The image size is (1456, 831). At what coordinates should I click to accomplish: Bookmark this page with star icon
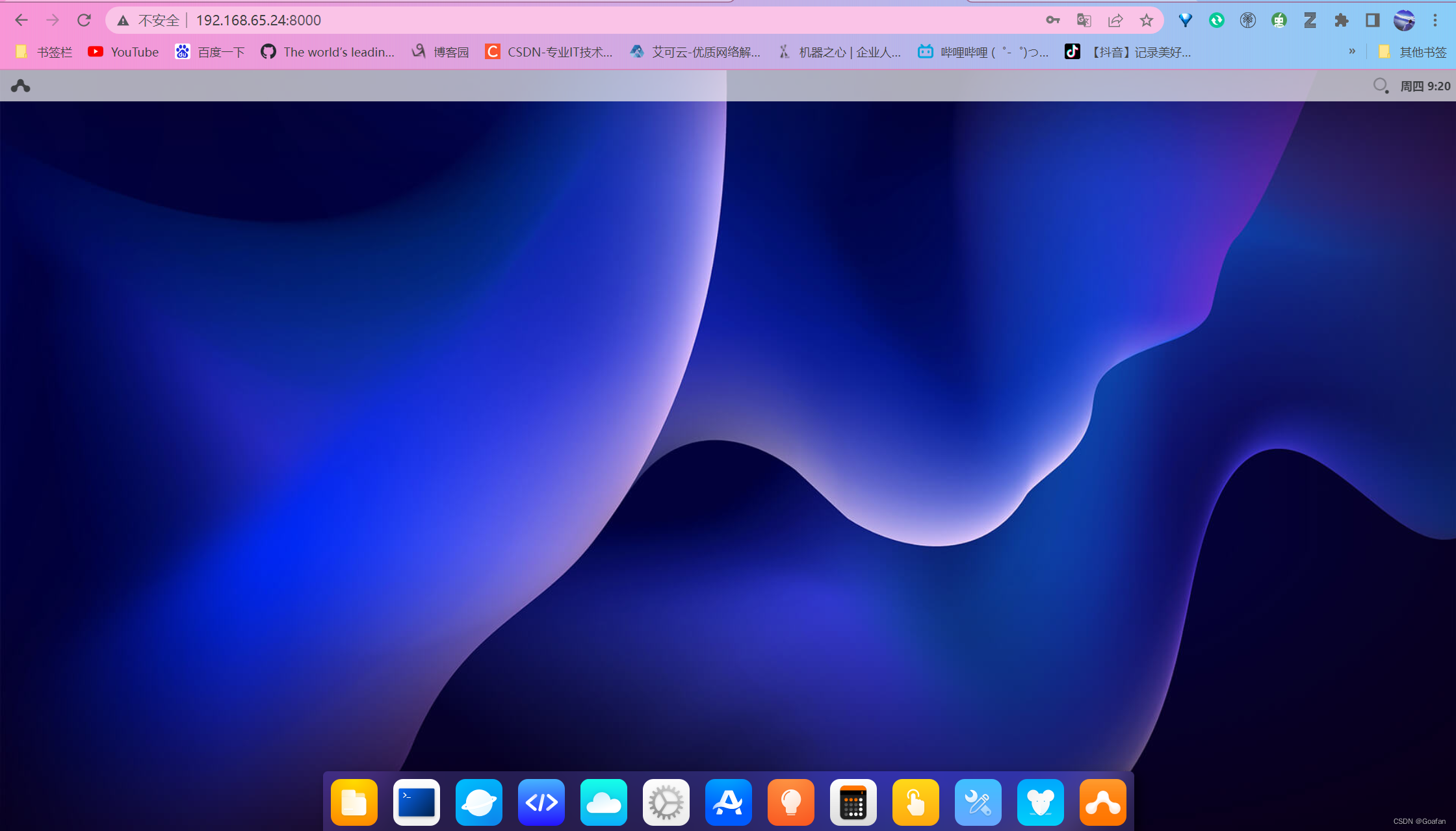coord(1146,21)
